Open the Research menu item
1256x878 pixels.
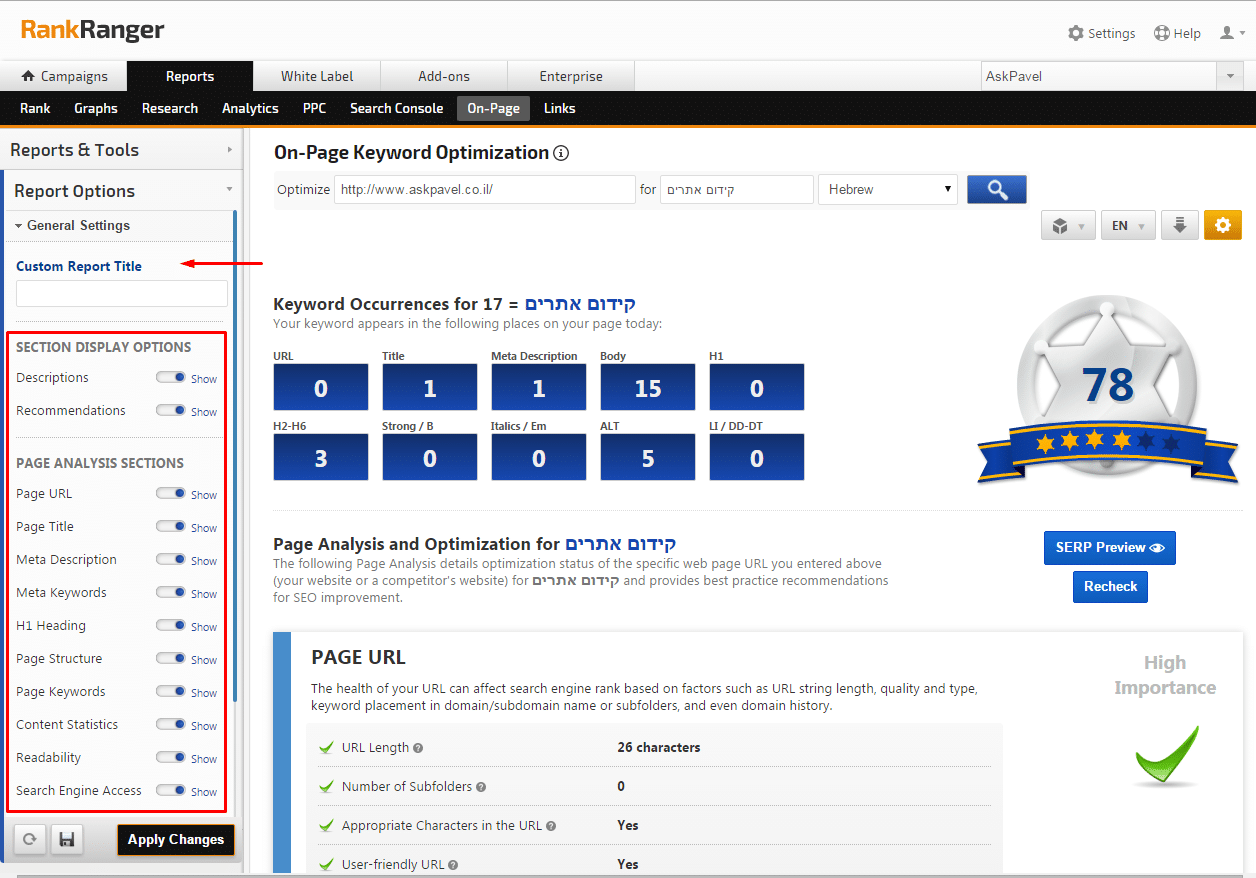(170, 108)
